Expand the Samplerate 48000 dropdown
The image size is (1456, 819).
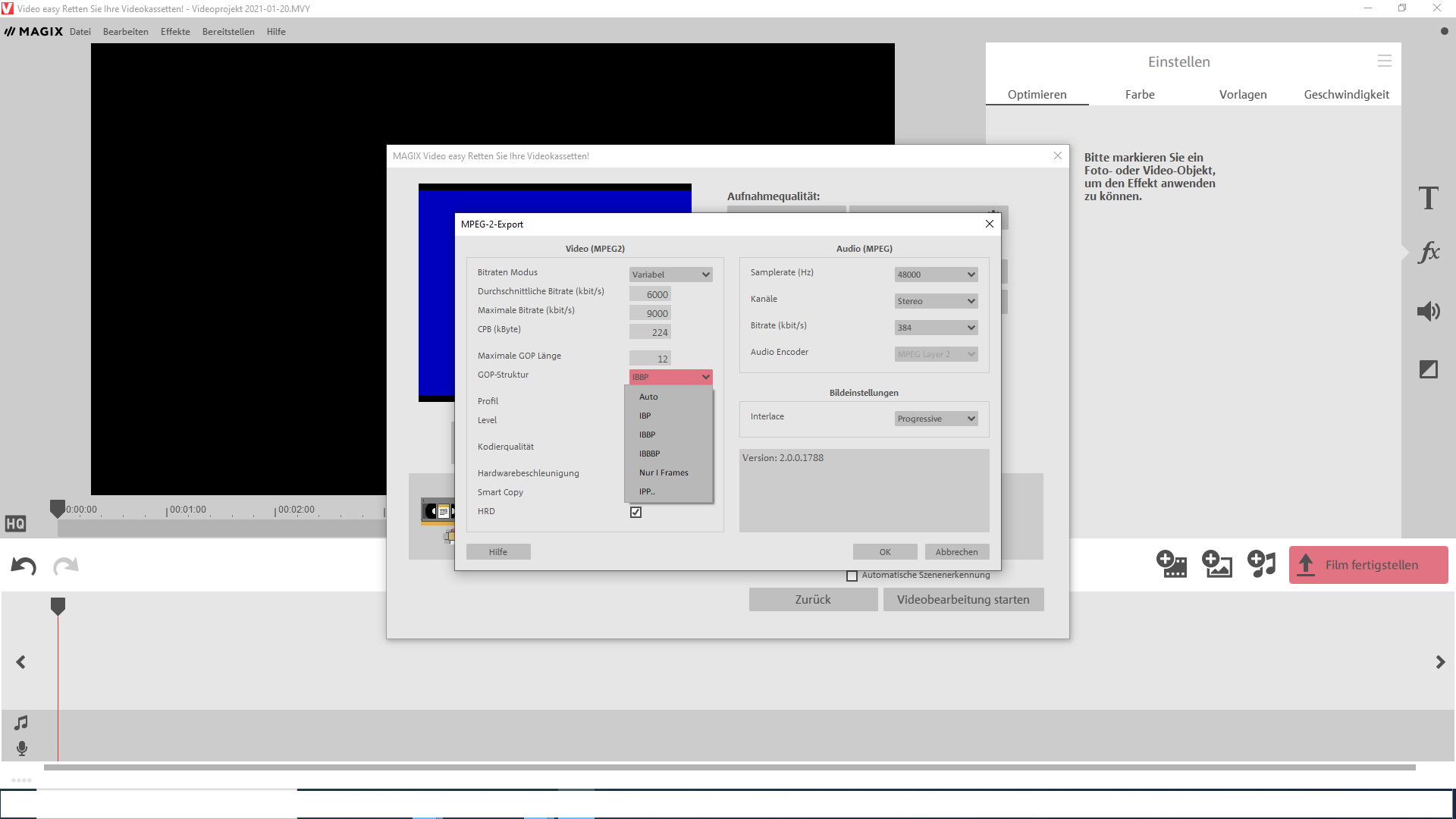(x=936, y=275)
